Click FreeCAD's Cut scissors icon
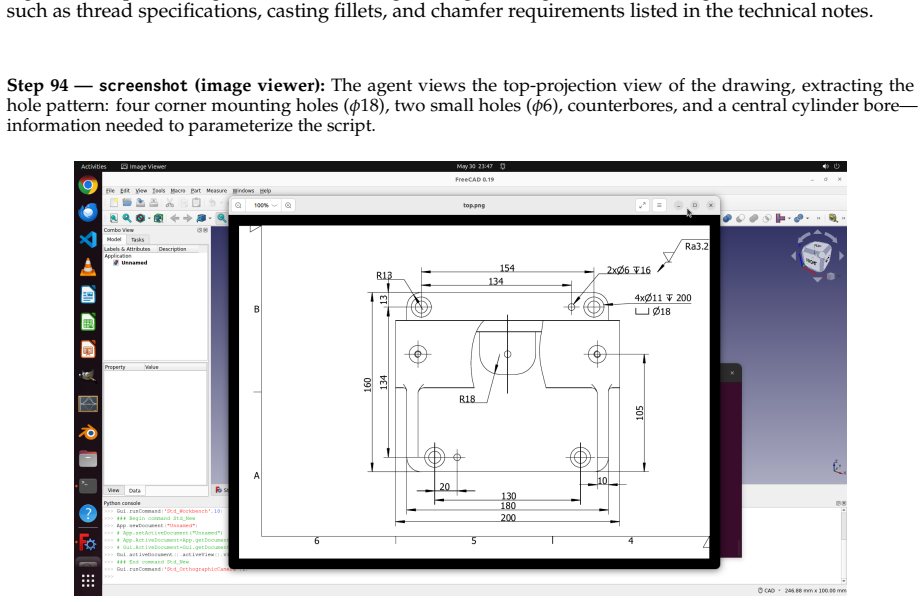Screen dimensions: 924x602 [x=170, y=203]
